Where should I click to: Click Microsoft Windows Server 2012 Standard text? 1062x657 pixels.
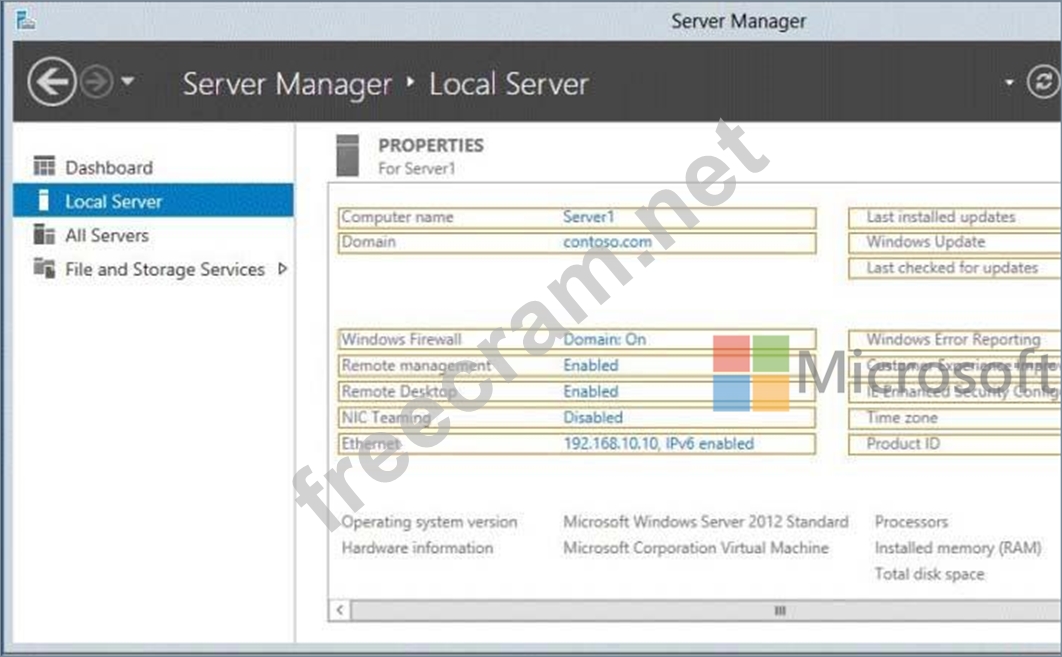tap(706, 522)
